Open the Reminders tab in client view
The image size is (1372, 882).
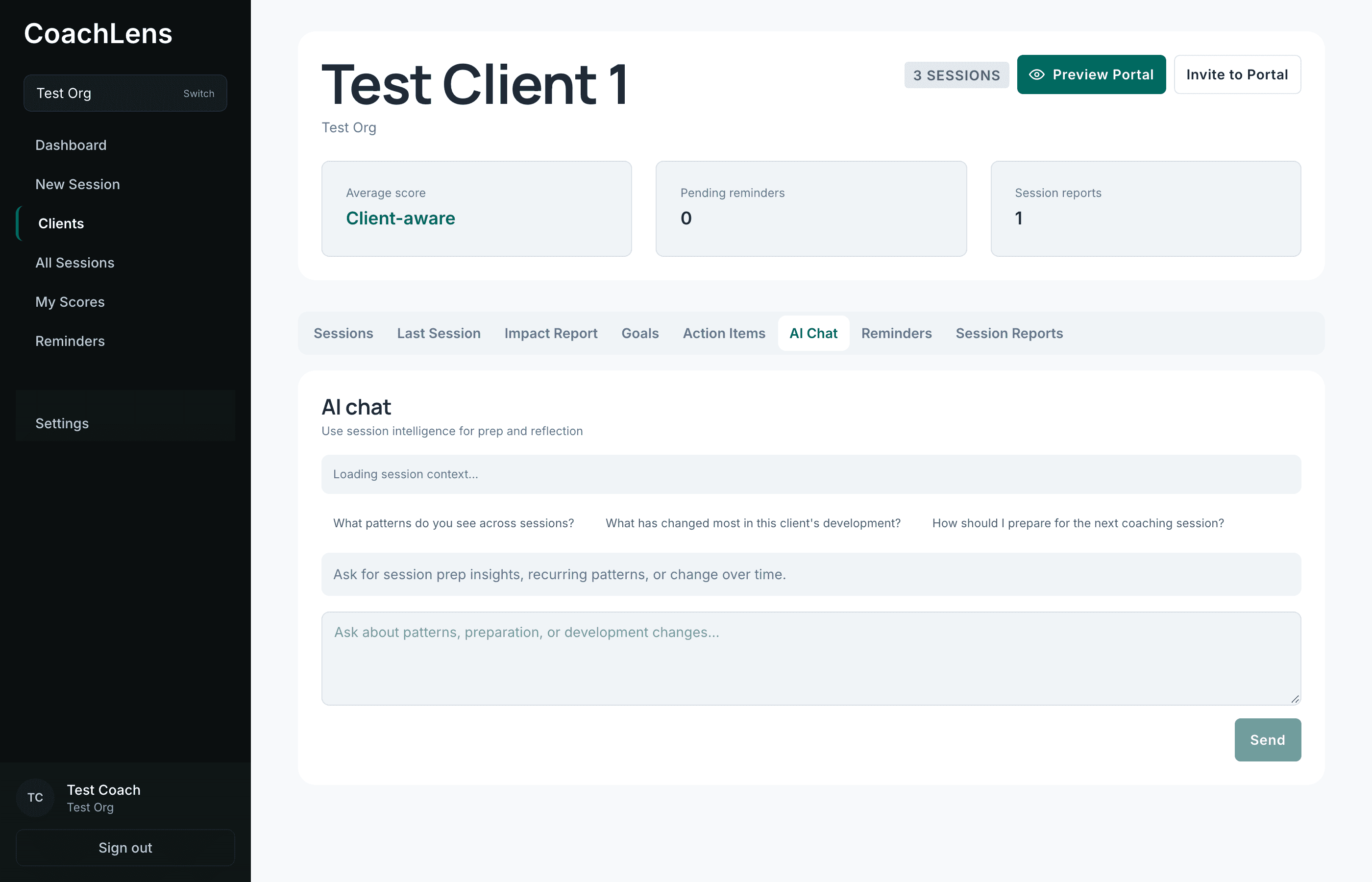pyautogui.click(x=896, y=333)
